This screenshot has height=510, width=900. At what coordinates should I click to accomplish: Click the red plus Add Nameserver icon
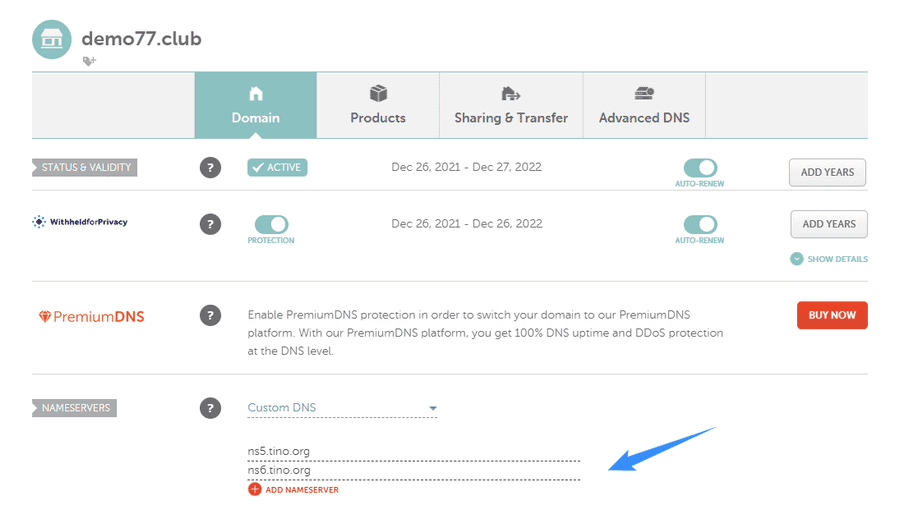[x=254, y=489]
